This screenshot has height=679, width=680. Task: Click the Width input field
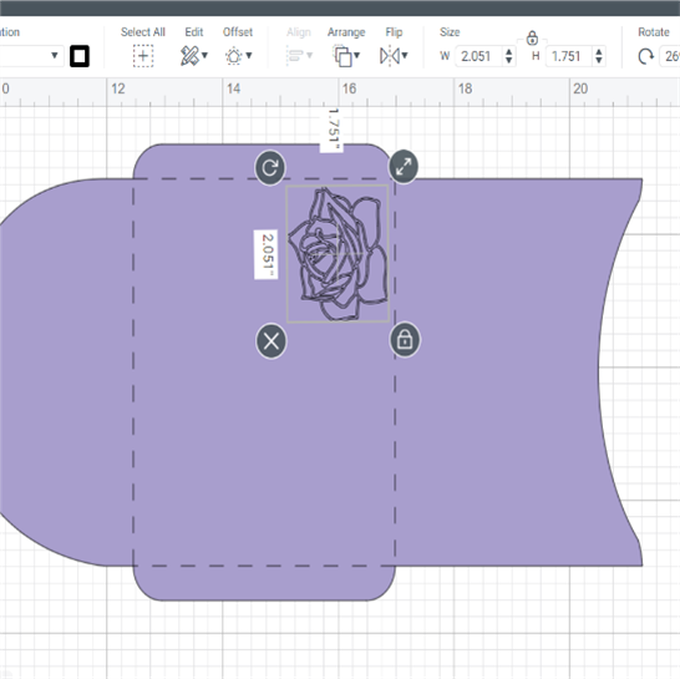coord(480,56)
